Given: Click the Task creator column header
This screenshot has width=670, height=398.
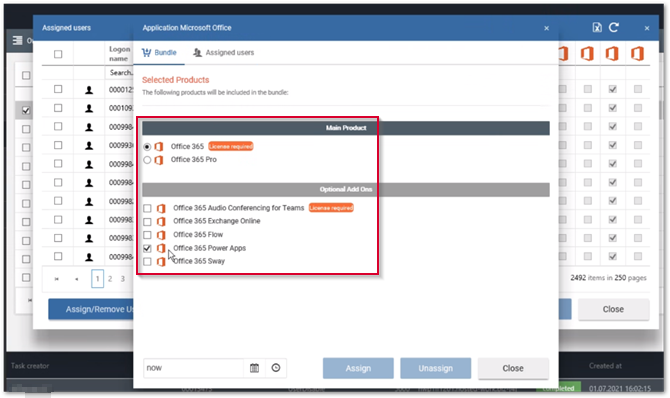Looking at the screenshot, I should [30, 366].
